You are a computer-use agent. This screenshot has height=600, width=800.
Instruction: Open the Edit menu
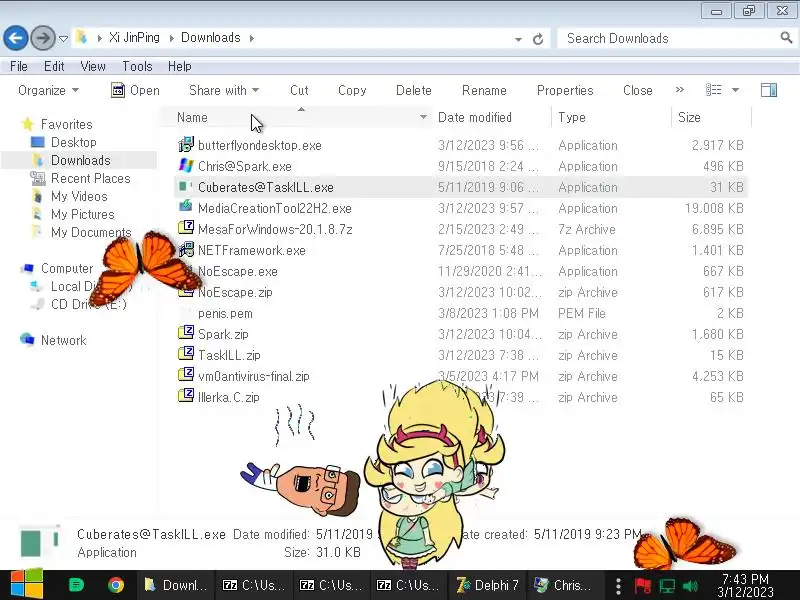tap(54, 66)
